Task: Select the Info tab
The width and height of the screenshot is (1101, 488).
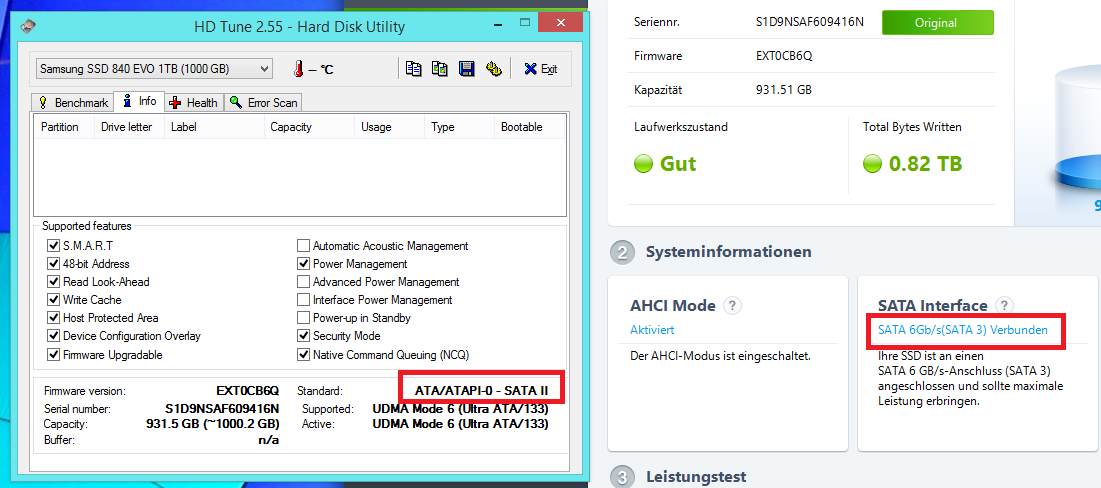Action: (x=139, y=101)
